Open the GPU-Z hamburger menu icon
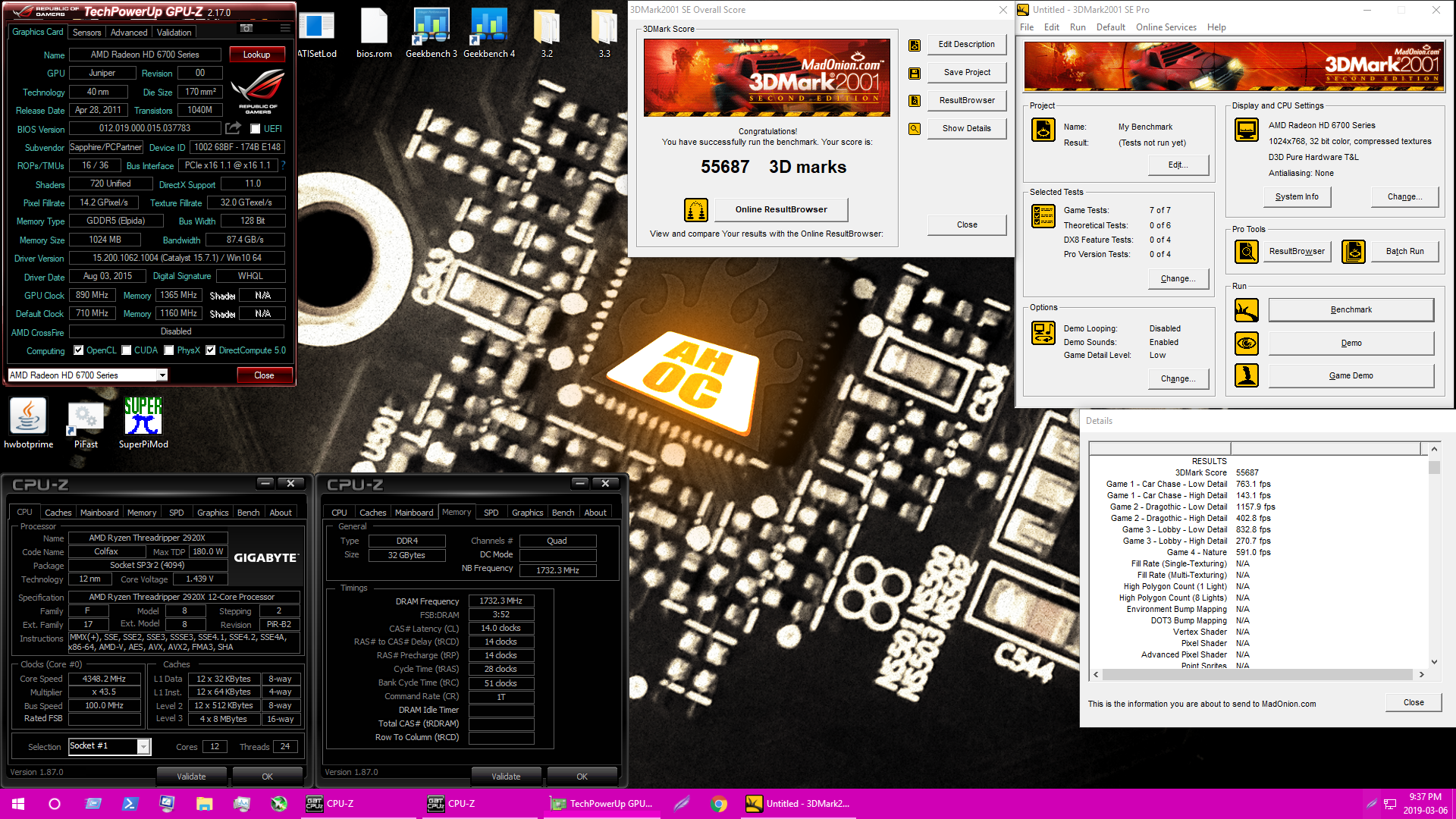 click(x=285, y=28)
